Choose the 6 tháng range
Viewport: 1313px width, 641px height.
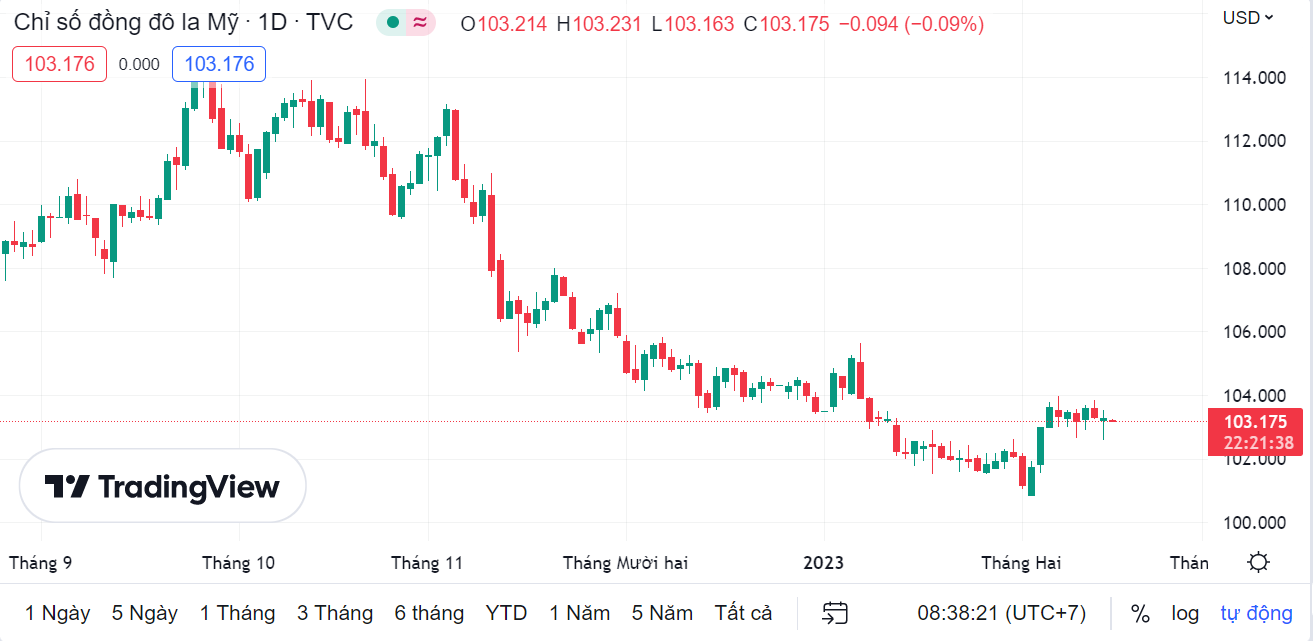(x=429, y=613)
